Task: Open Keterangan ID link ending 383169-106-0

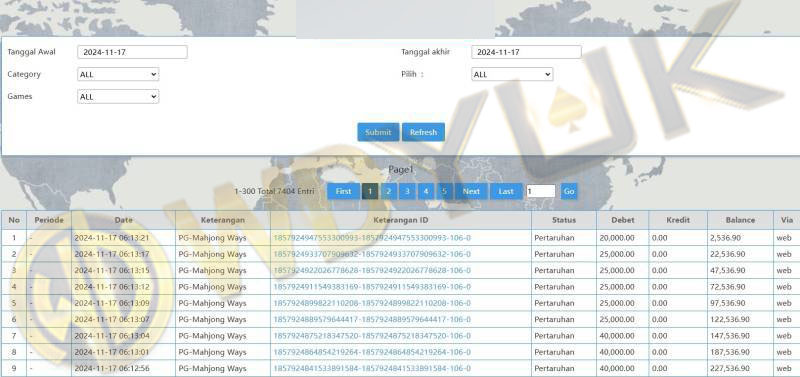Action: [x=372, y=287]
